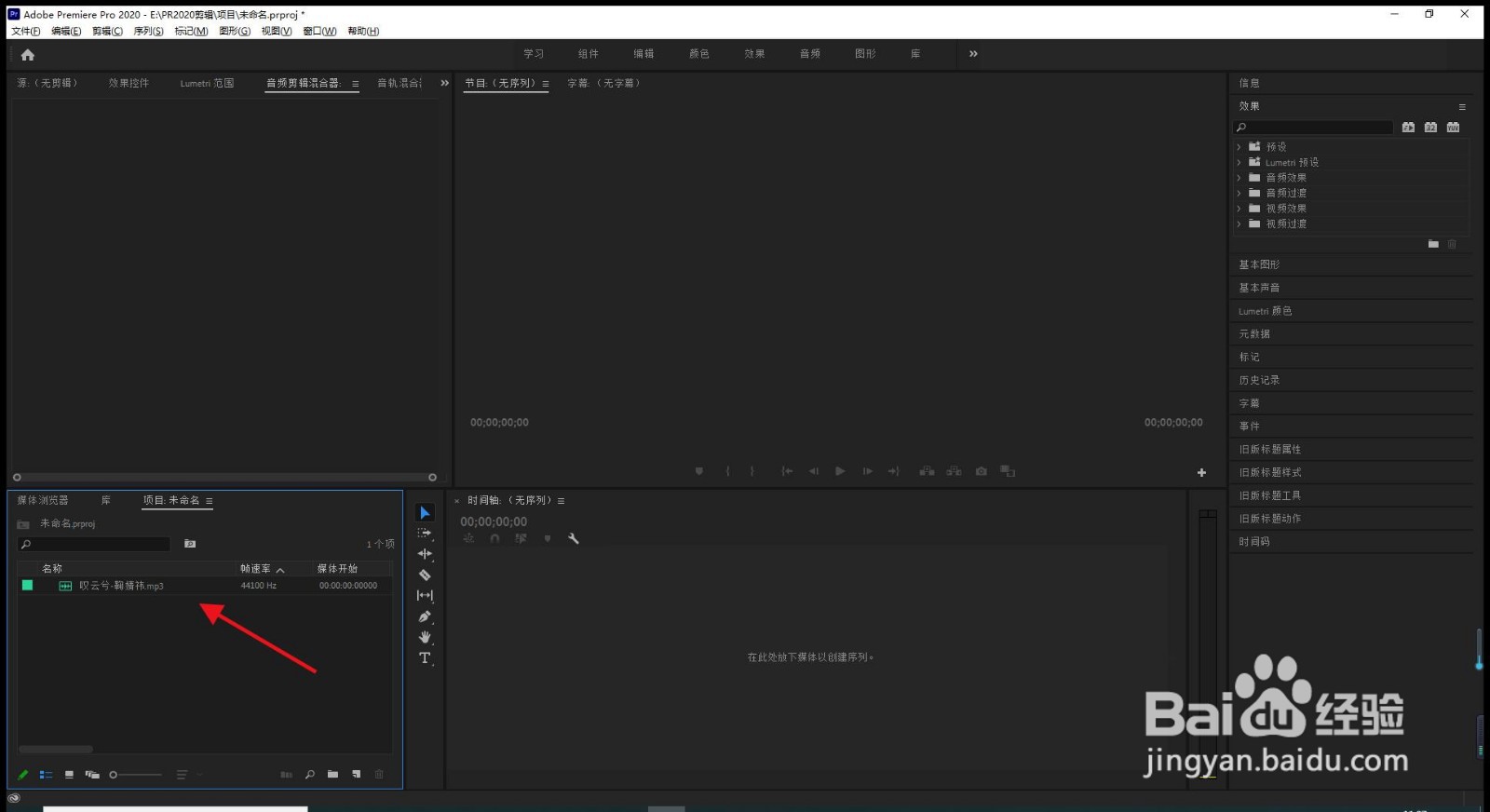Viewport: 1490px width, 812px height.
Task: Sort by 帧速率 column header
Action: 255,569
